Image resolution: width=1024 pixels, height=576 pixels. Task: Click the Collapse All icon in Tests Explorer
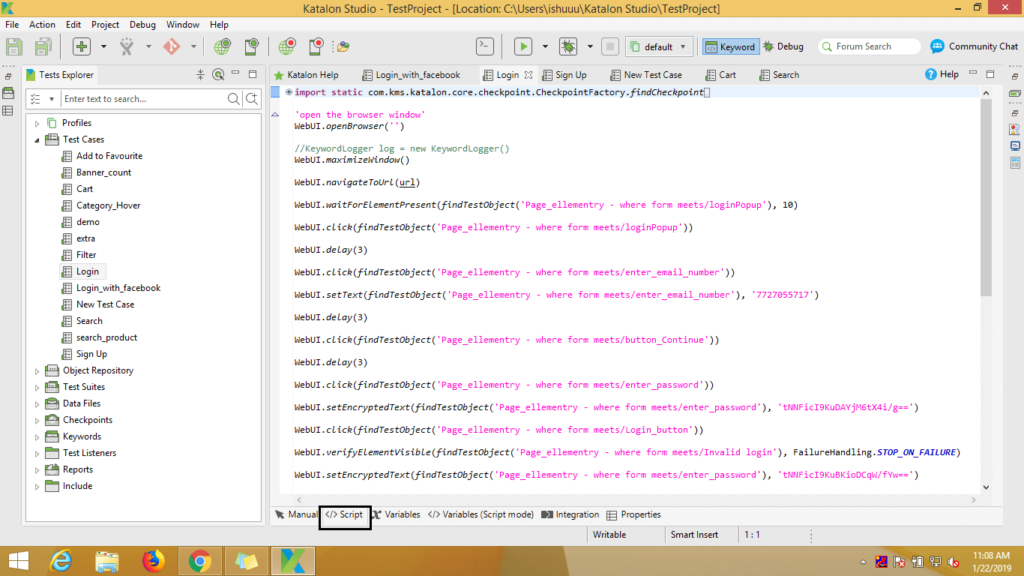click(x=200, y=74)
